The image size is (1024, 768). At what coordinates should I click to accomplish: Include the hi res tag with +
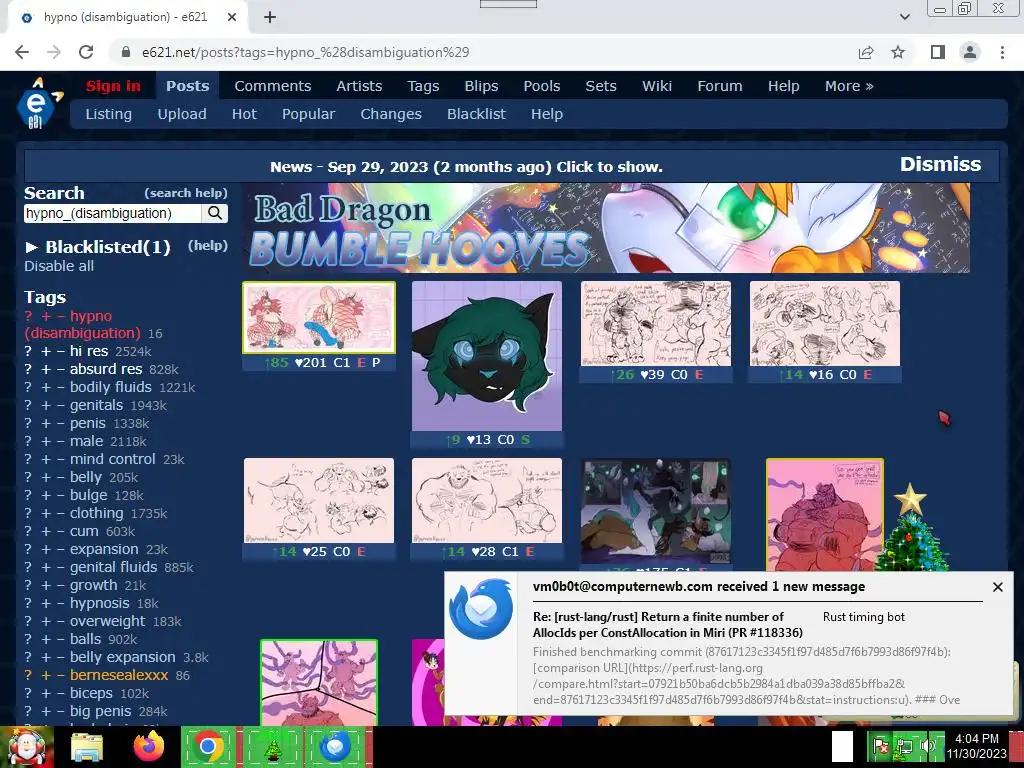[46, 351]
